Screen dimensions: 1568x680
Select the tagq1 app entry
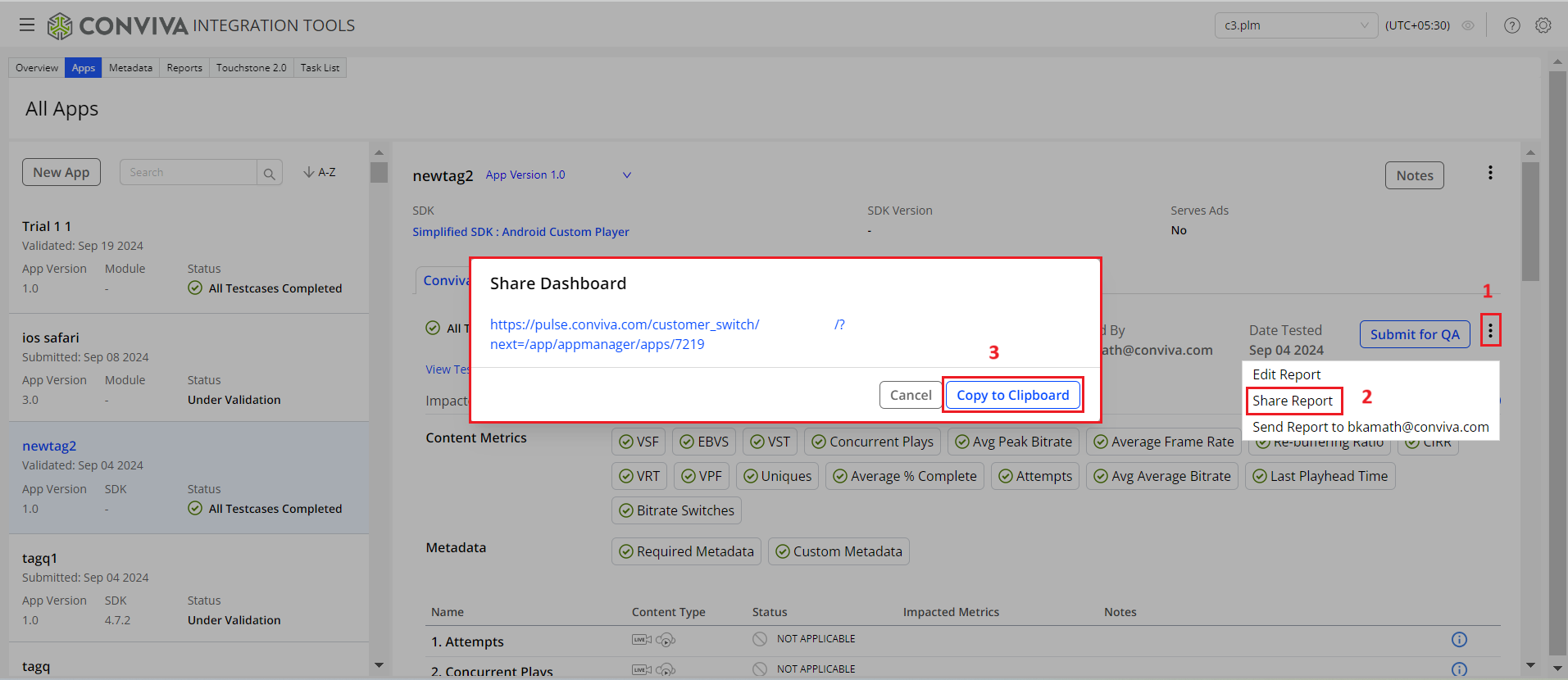tap(189, 588)
